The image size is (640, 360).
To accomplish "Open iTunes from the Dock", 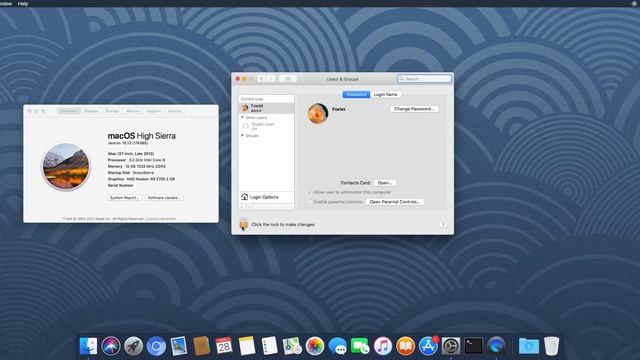I will coord(382,346).
